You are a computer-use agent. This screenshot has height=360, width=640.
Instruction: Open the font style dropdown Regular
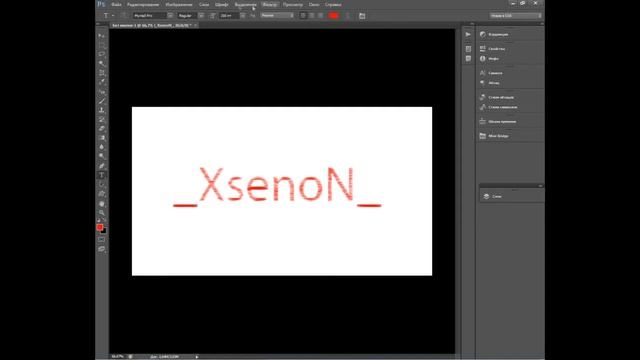(191, 16)
